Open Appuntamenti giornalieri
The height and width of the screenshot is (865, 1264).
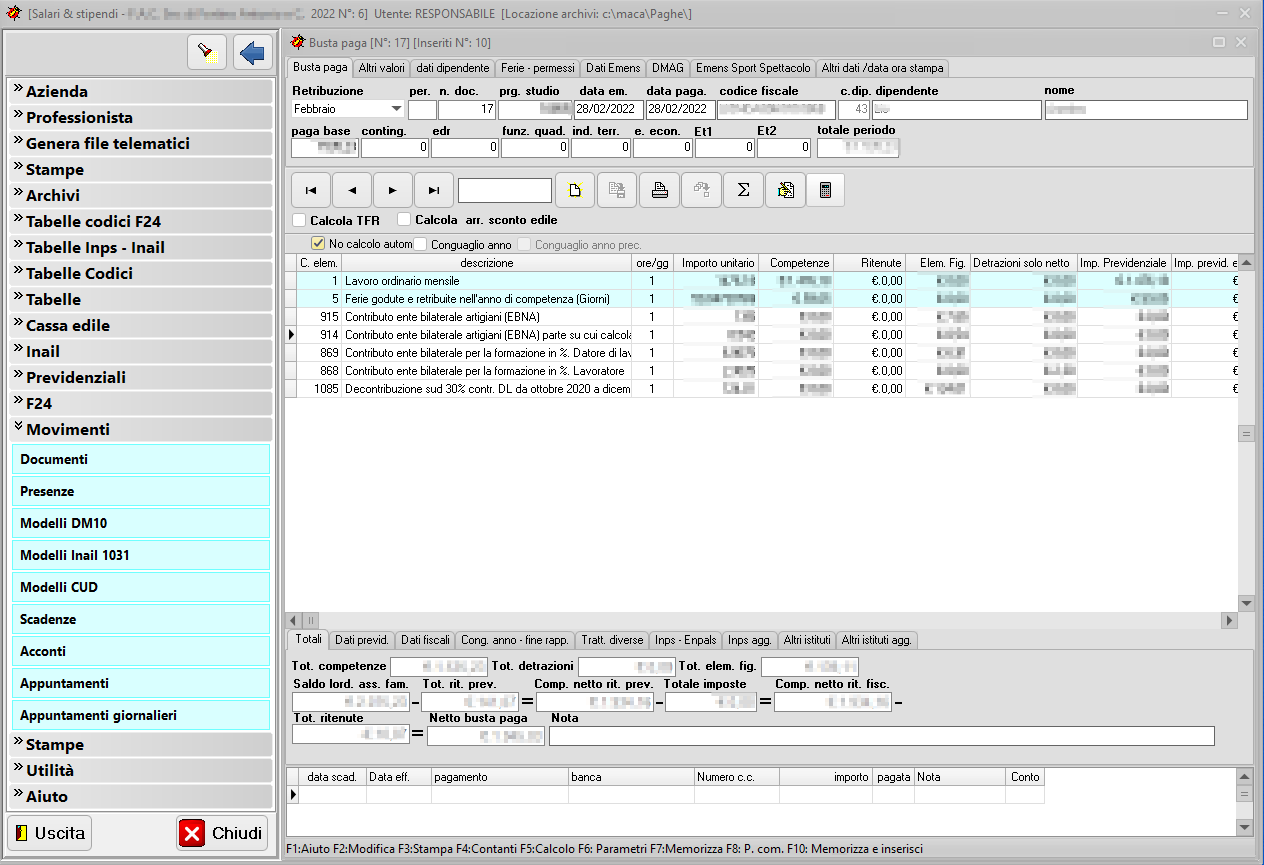click(141, 715)
